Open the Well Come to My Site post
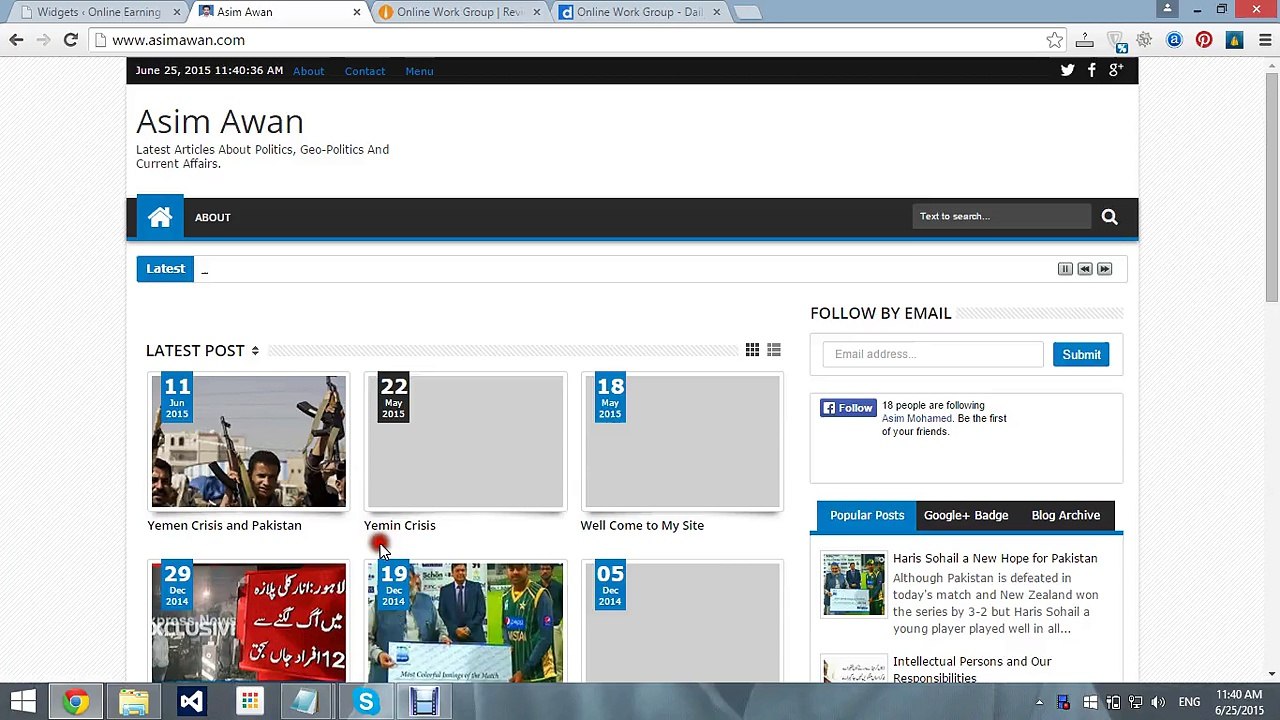1280x720 pixels. click(642, 526)
